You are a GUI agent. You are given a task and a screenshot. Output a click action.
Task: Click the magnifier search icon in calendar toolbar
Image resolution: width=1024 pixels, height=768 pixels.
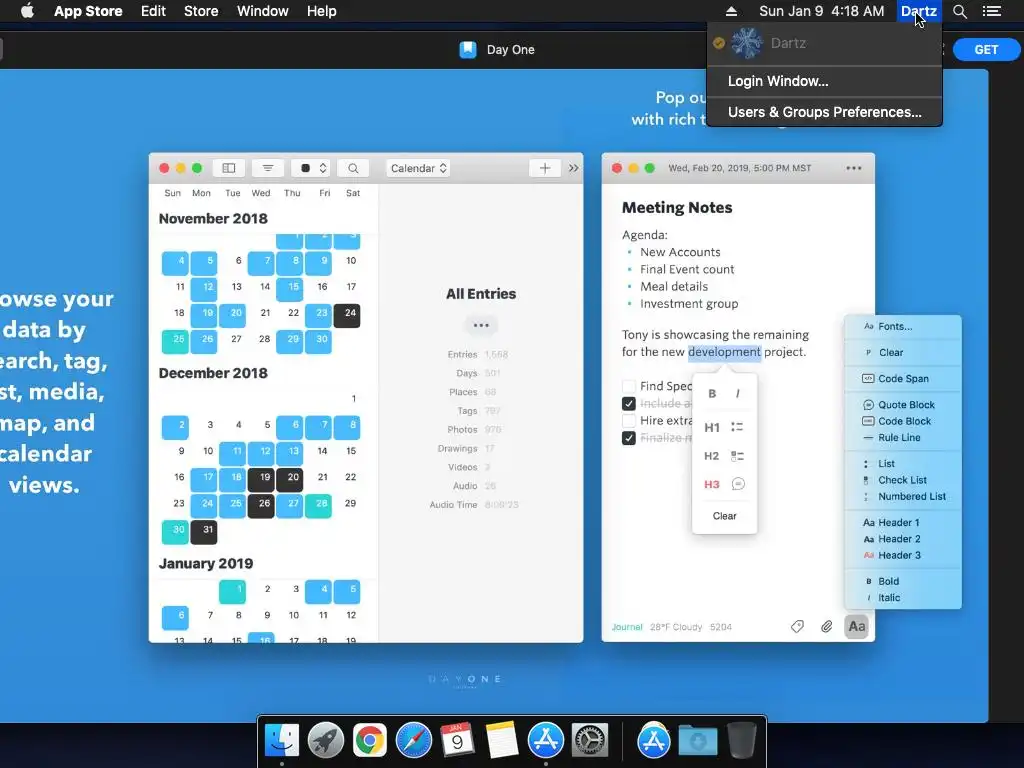(x=353, y=168)
